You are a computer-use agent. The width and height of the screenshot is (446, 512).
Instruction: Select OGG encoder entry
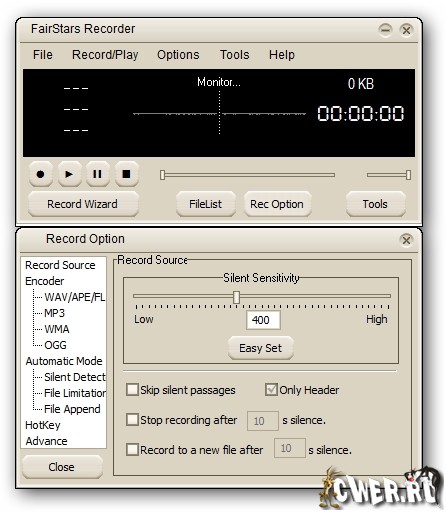tap(55, 345)
